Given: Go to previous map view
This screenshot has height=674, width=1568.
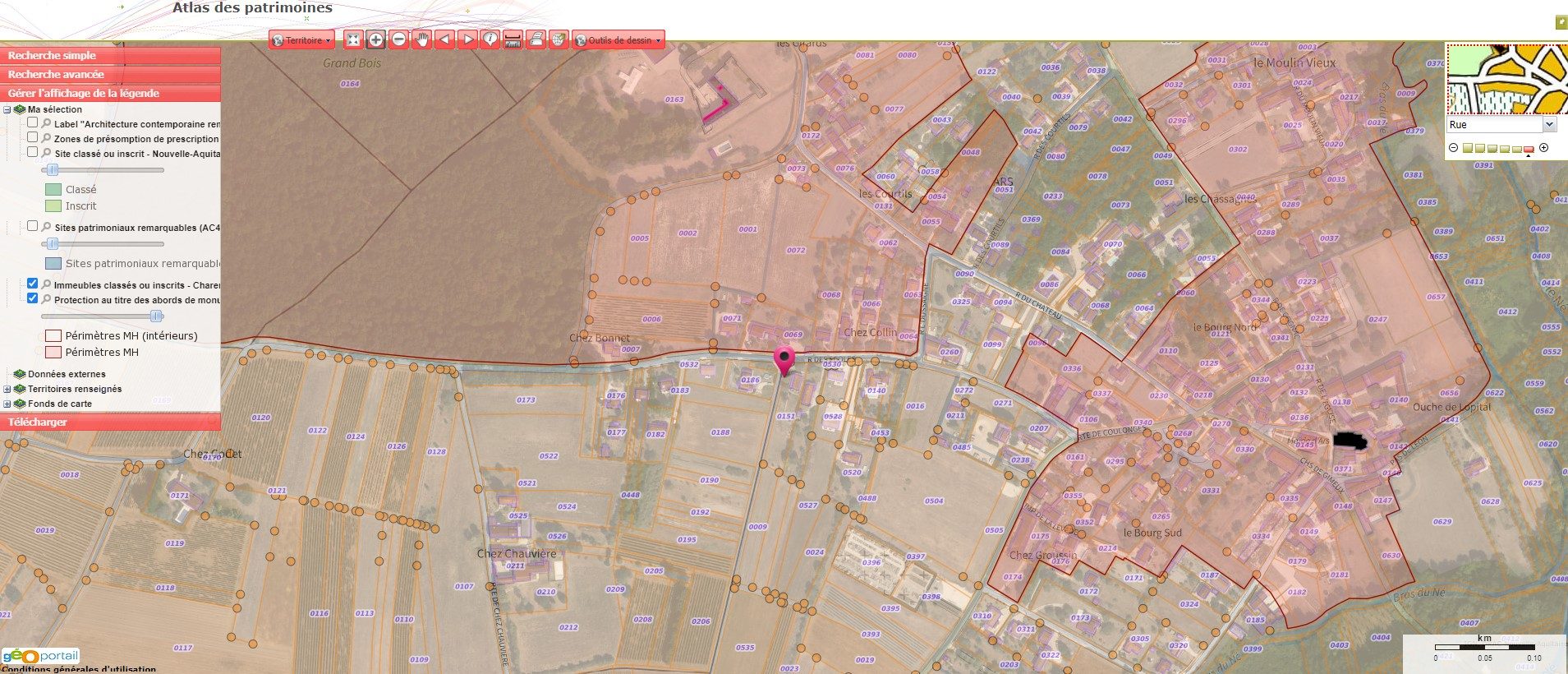Looking at the screenshot, I should (444, 39).
